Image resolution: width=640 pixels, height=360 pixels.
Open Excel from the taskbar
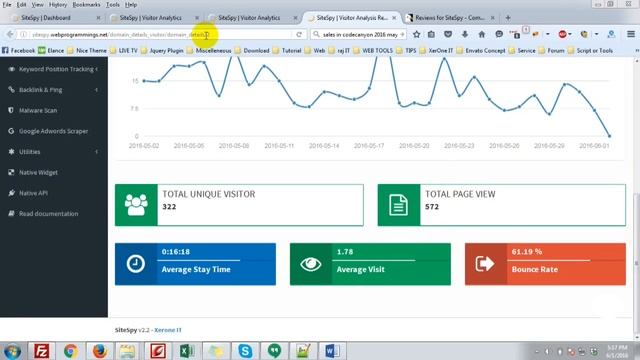[x=187, y=351]
